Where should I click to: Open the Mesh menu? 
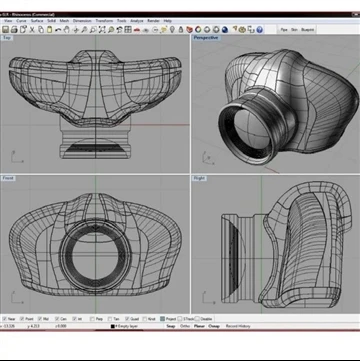tap(64, 21)
